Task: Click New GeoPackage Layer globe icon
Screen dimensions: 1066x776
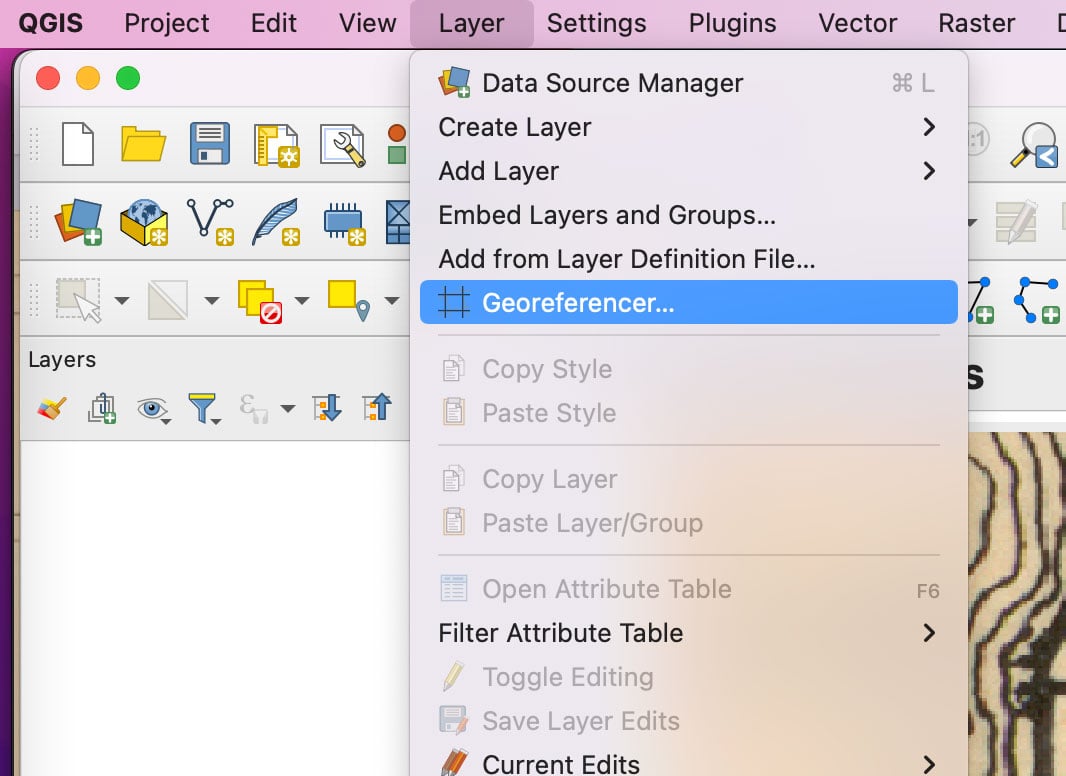Action: (143, 222)
